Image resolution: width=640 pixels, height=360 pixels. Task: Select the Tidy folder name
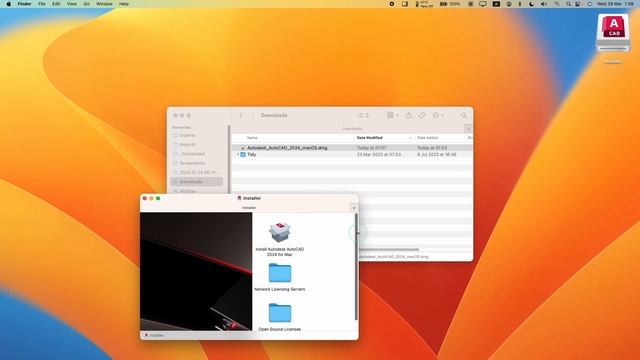[251, 155]
